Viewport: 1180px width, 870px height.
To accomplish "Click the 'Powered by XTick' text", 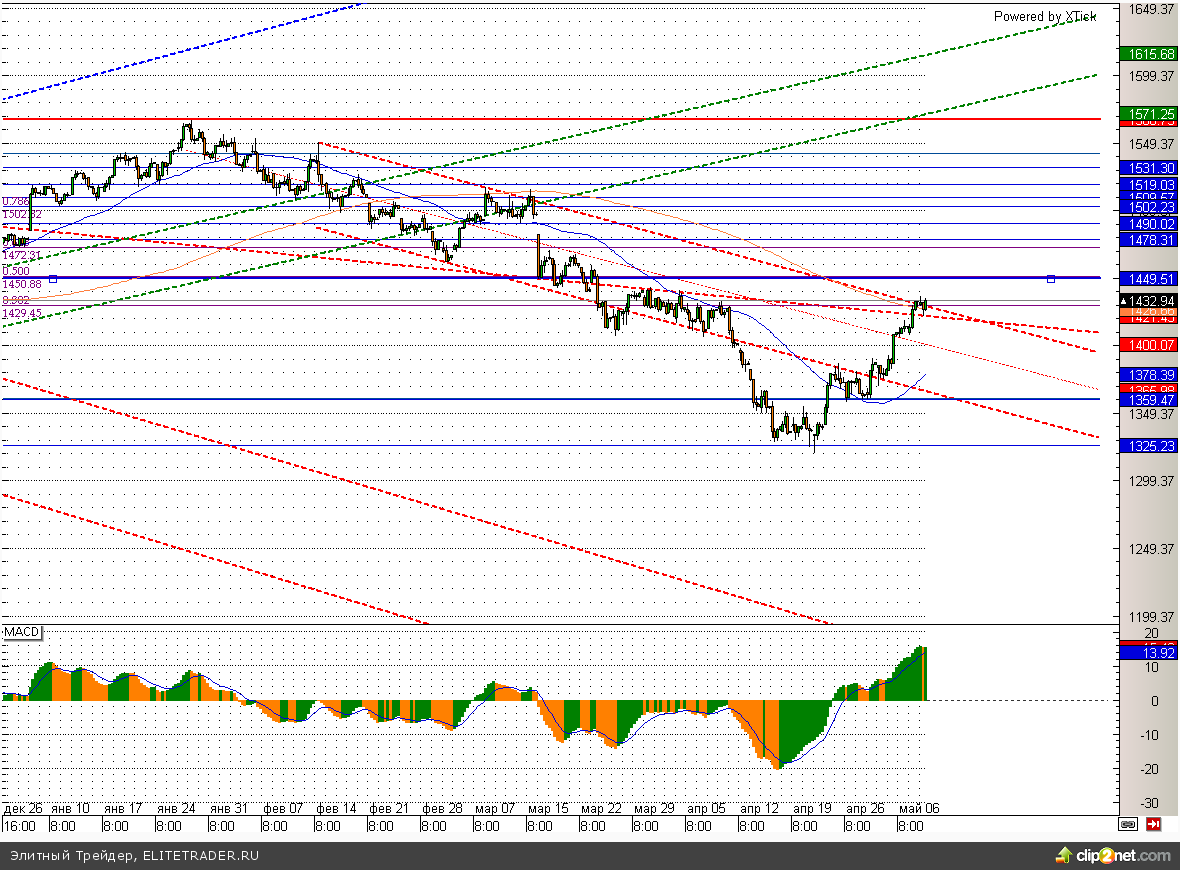I will tap(1044, 16).
